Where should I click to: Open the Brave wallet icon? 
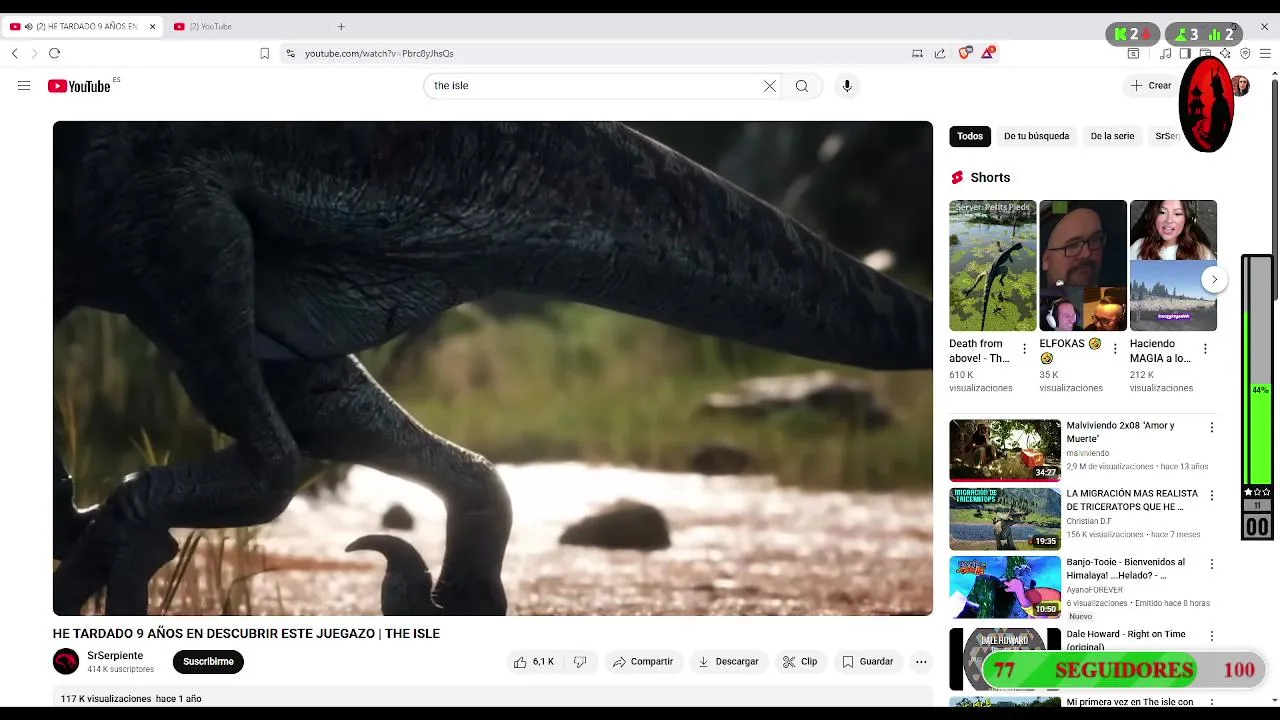click(x=1205, y=53)
